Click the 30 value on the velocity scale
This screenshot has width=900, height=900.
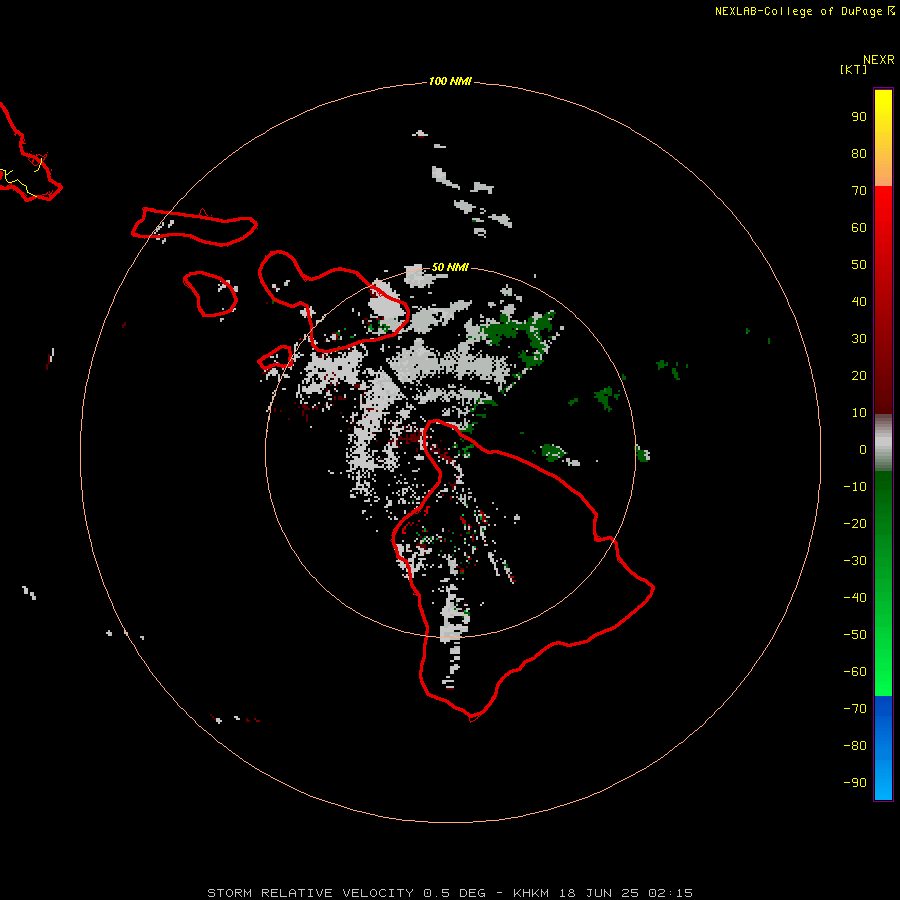[x=859, y=339]
